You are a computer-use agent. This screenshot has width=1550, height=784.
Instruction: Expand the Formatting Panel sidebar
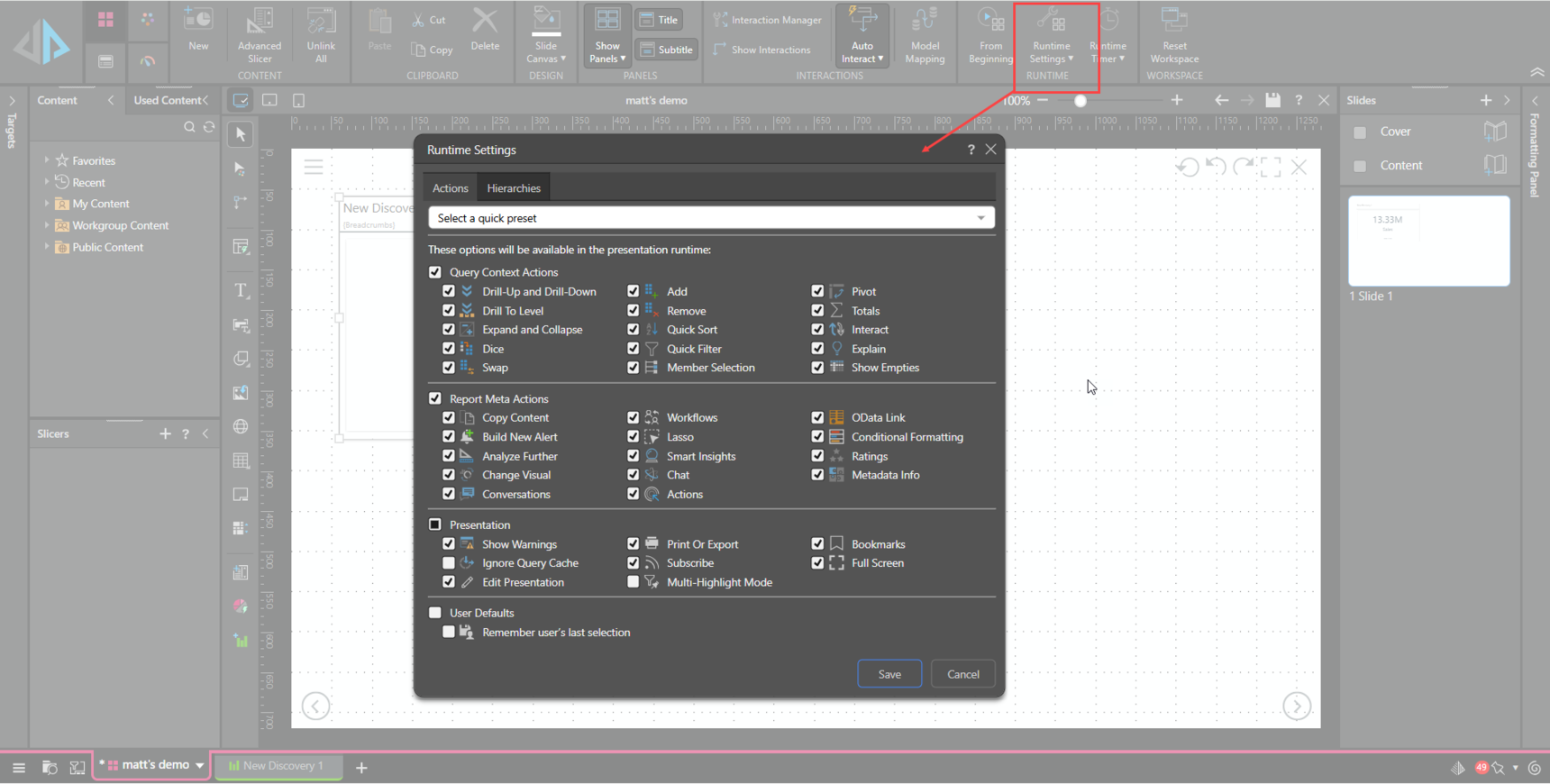click(x=1535, y=101)
